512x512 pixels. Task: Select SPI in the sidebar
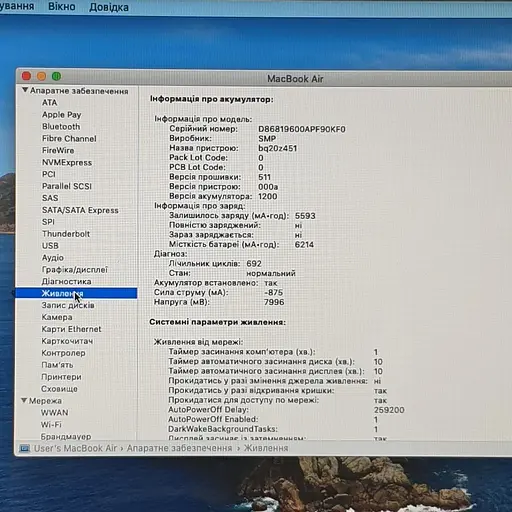click(48, 222)
